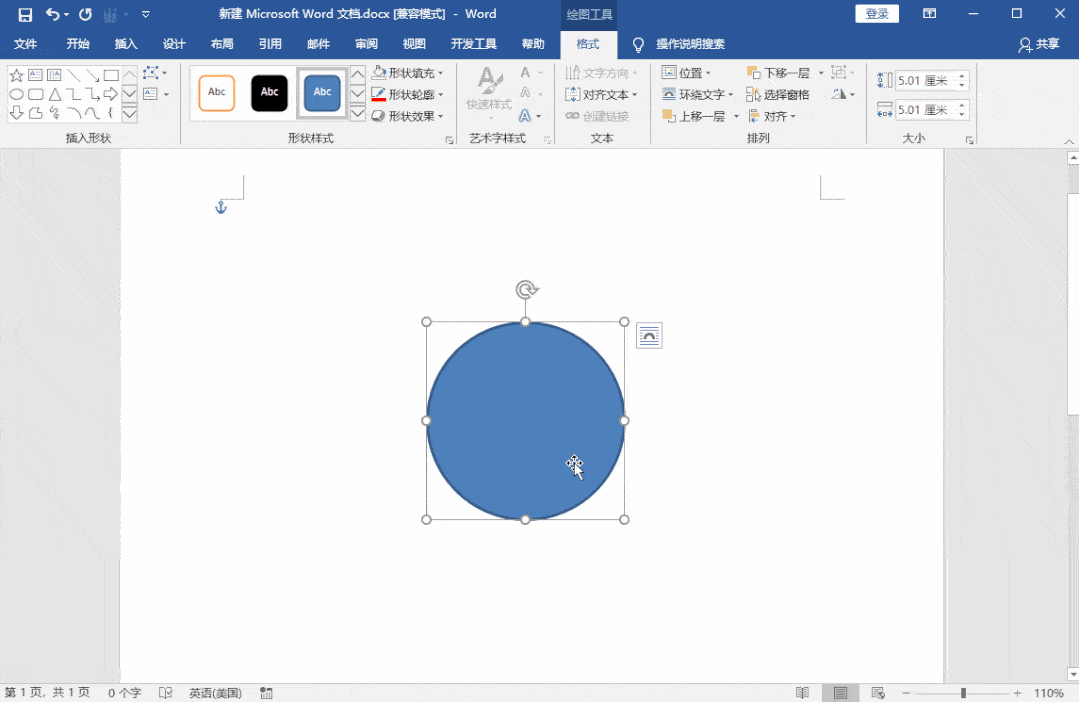The image size is (1079, 702).
Task: Click the rotate objects icon in 排列 group
Action: 842,94
